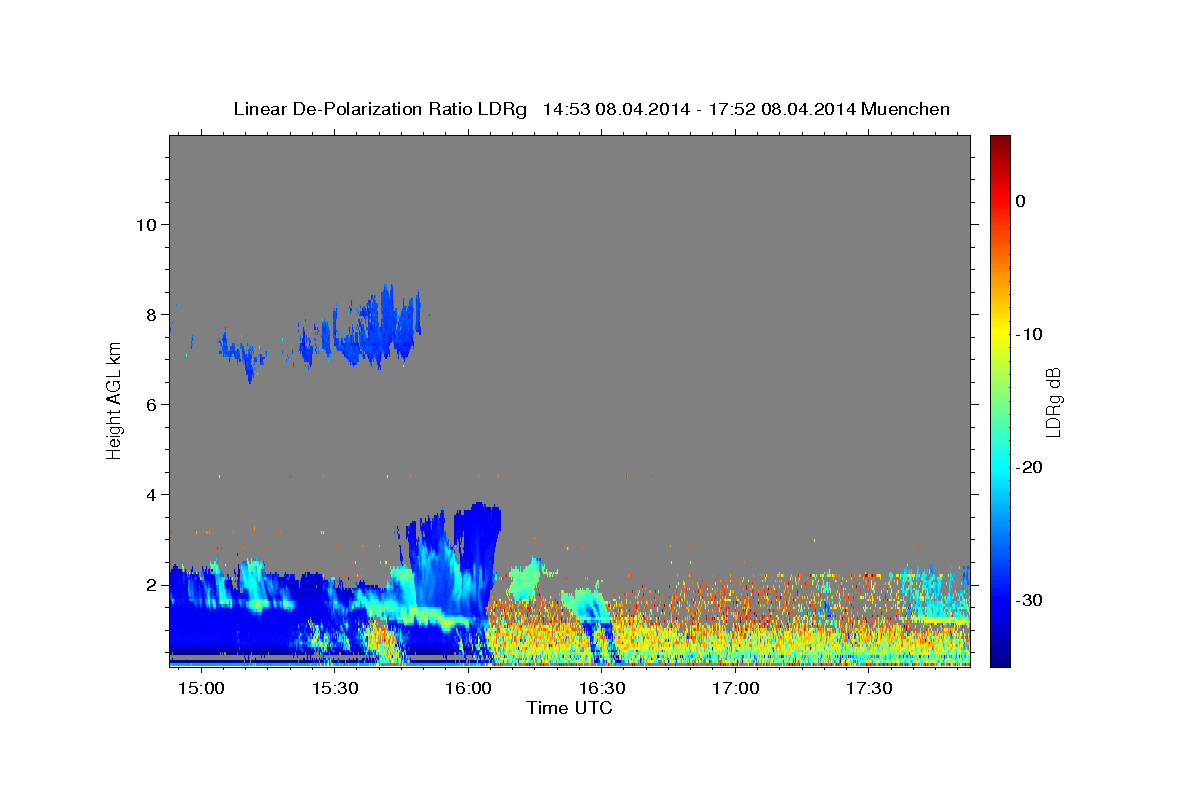
Task: Click the 15:00 time tick label
Action: [x=203, y=688]
